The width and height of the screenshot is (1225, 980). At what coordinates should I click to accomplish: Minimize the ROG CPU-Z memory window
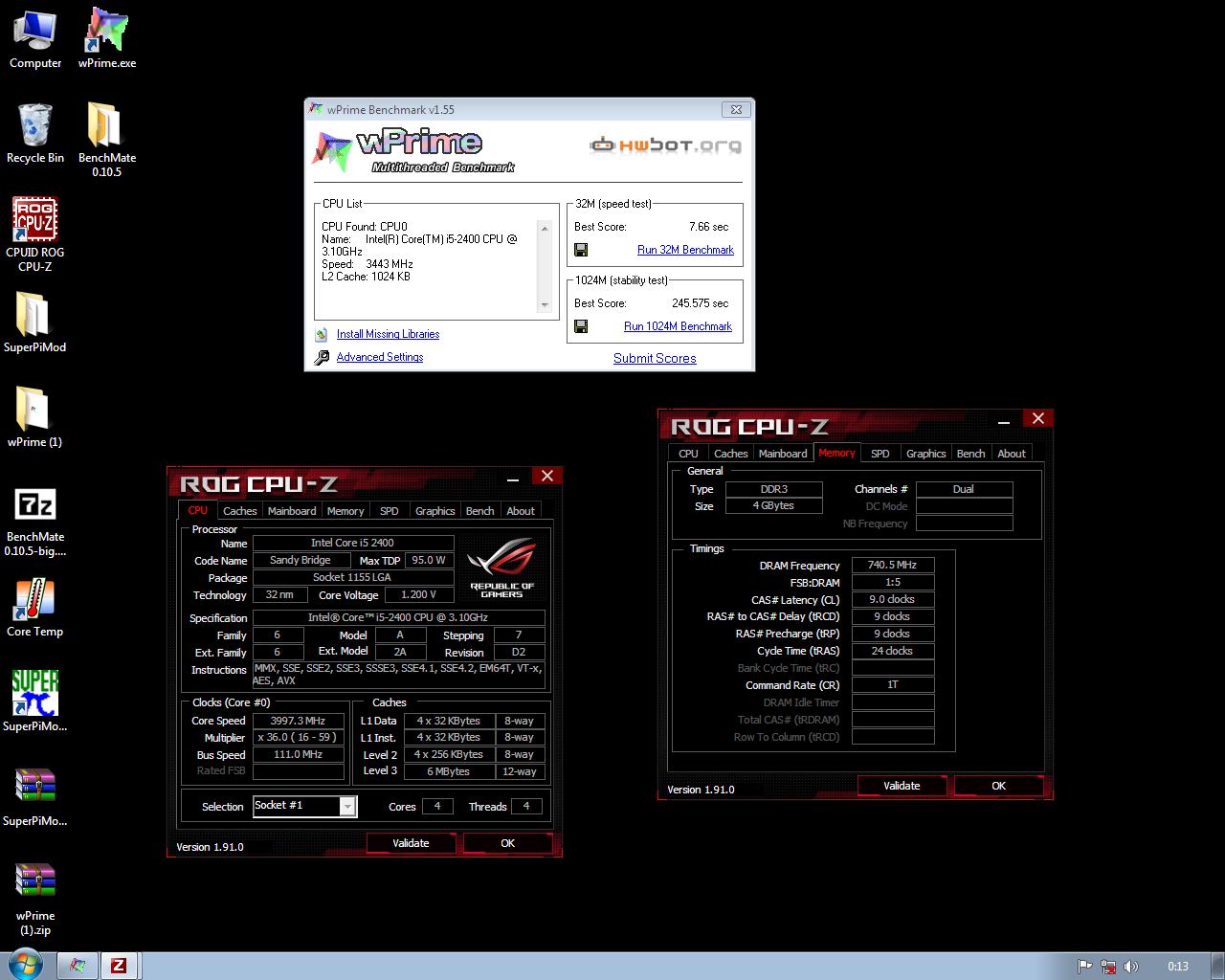click(1004, 421)
